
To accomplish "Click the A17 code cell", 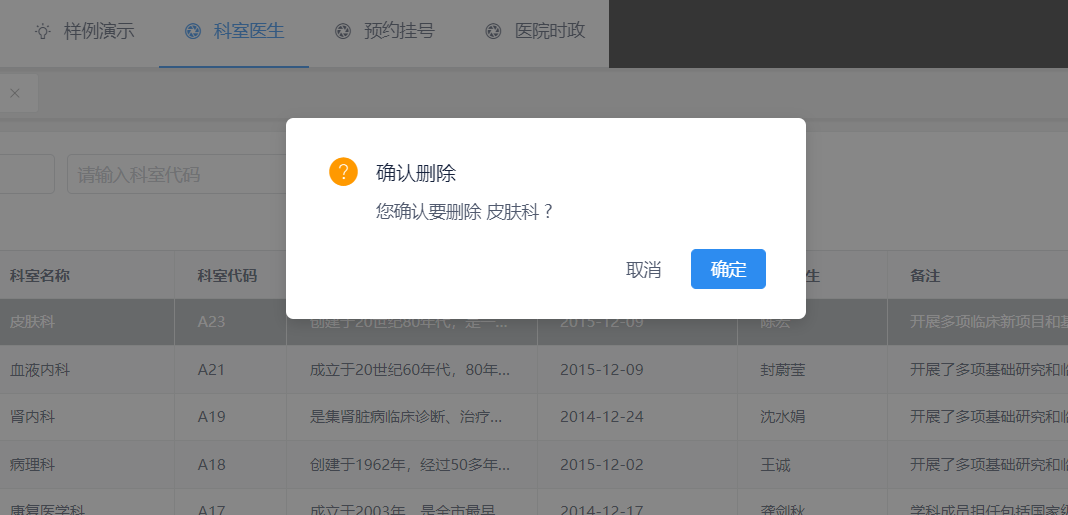I will point(211,509).
